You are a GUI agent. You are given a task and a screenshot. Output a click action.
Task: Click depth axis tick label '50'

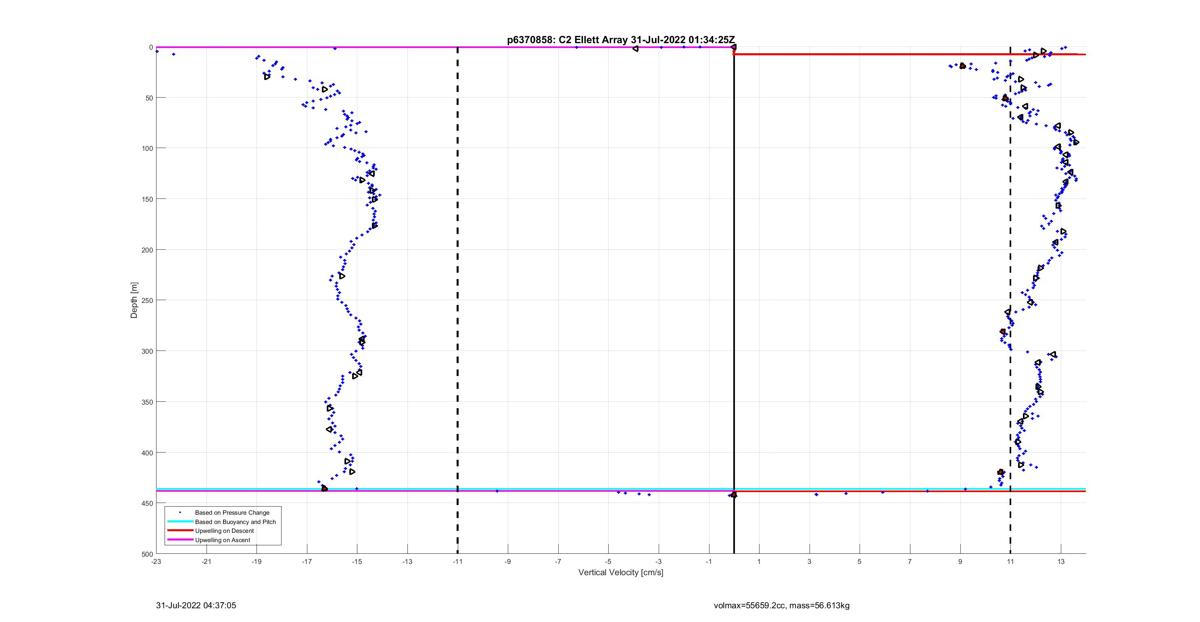pyautogui.click(x=148, y=98)
